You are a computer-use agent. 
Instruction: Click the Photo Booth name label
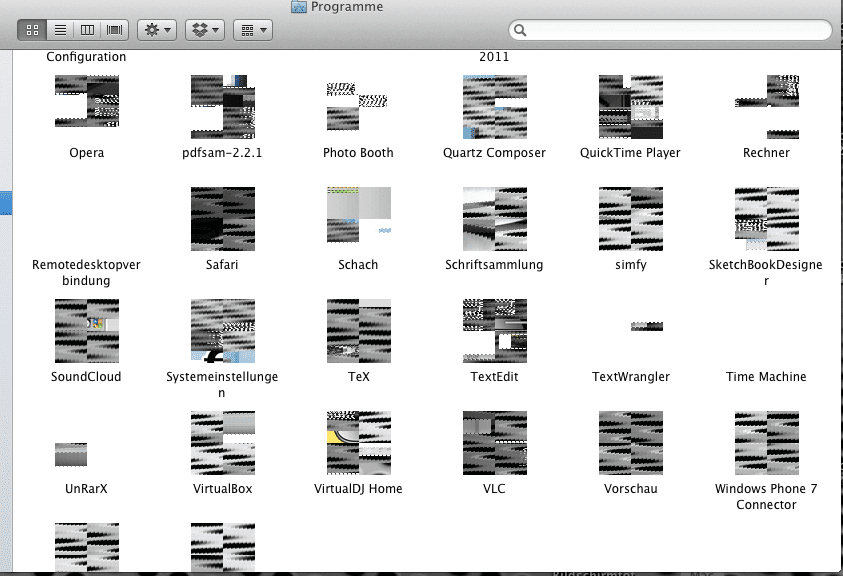pyautogui.click(x=358, y=153)
